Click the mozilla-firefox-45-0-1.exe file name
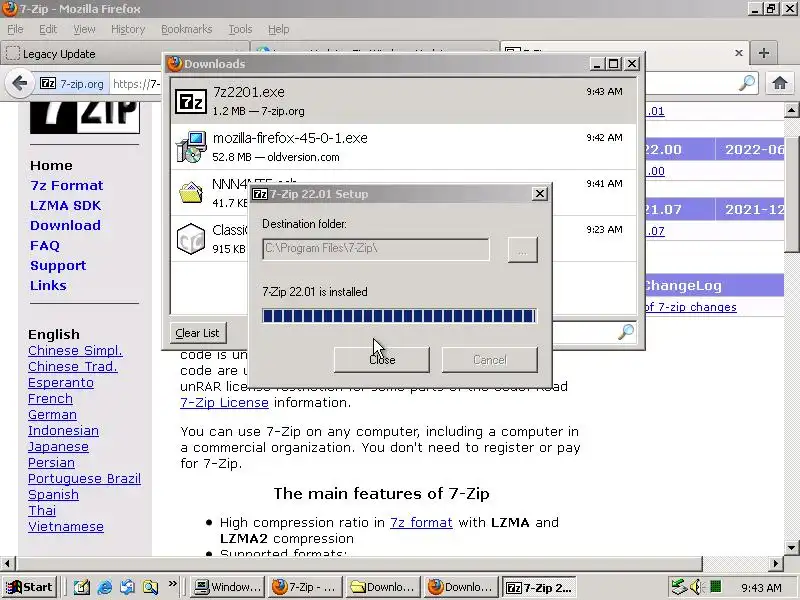This screenshot has width=800, height=600. pyautogui.click(x=290, y=138)
